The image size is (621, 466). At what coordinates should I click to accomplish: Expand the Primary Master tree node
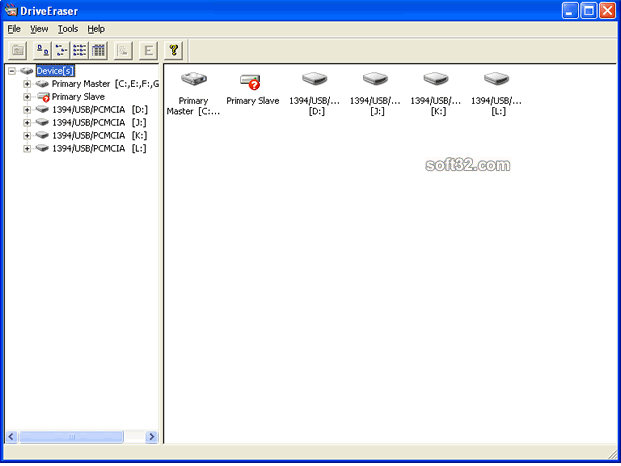tap(27, 84)
